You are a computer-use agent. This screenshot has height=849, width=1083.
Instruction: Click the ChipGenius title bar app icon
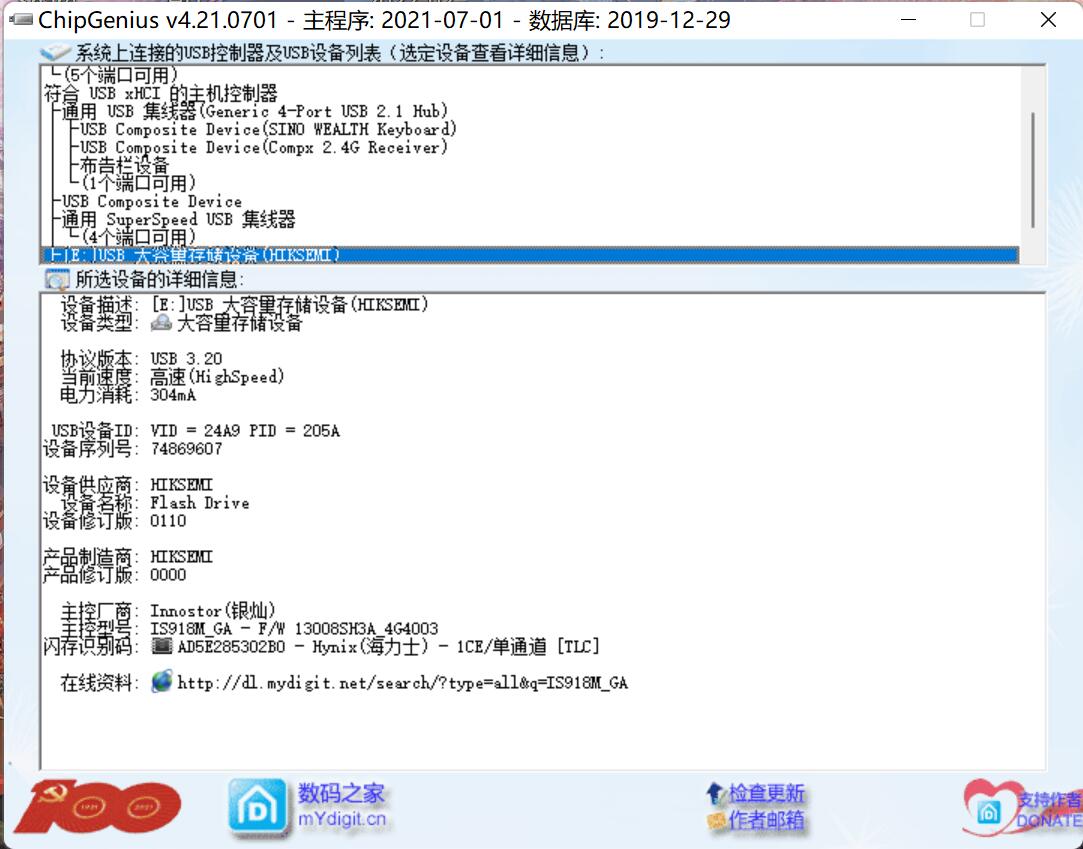[21, 19]
